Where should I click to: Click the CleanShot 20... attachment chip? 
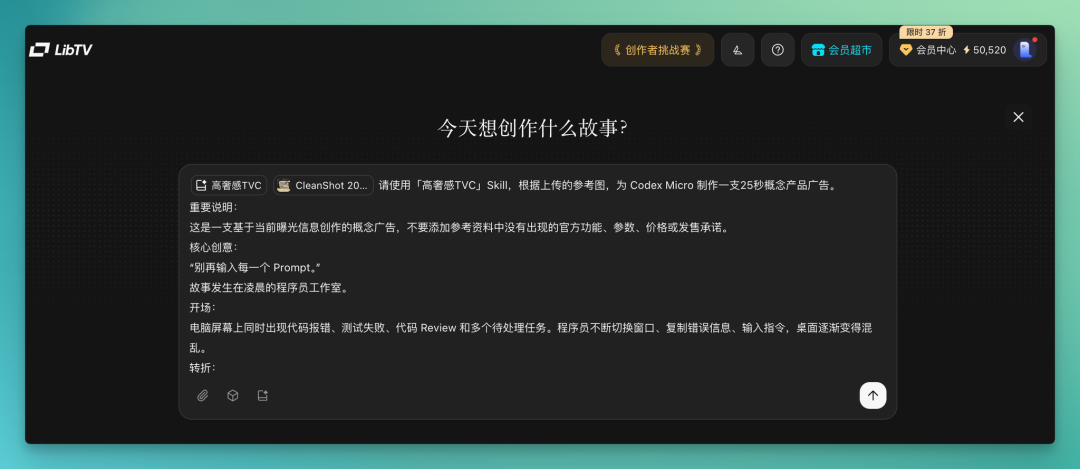tap(323, 185)
